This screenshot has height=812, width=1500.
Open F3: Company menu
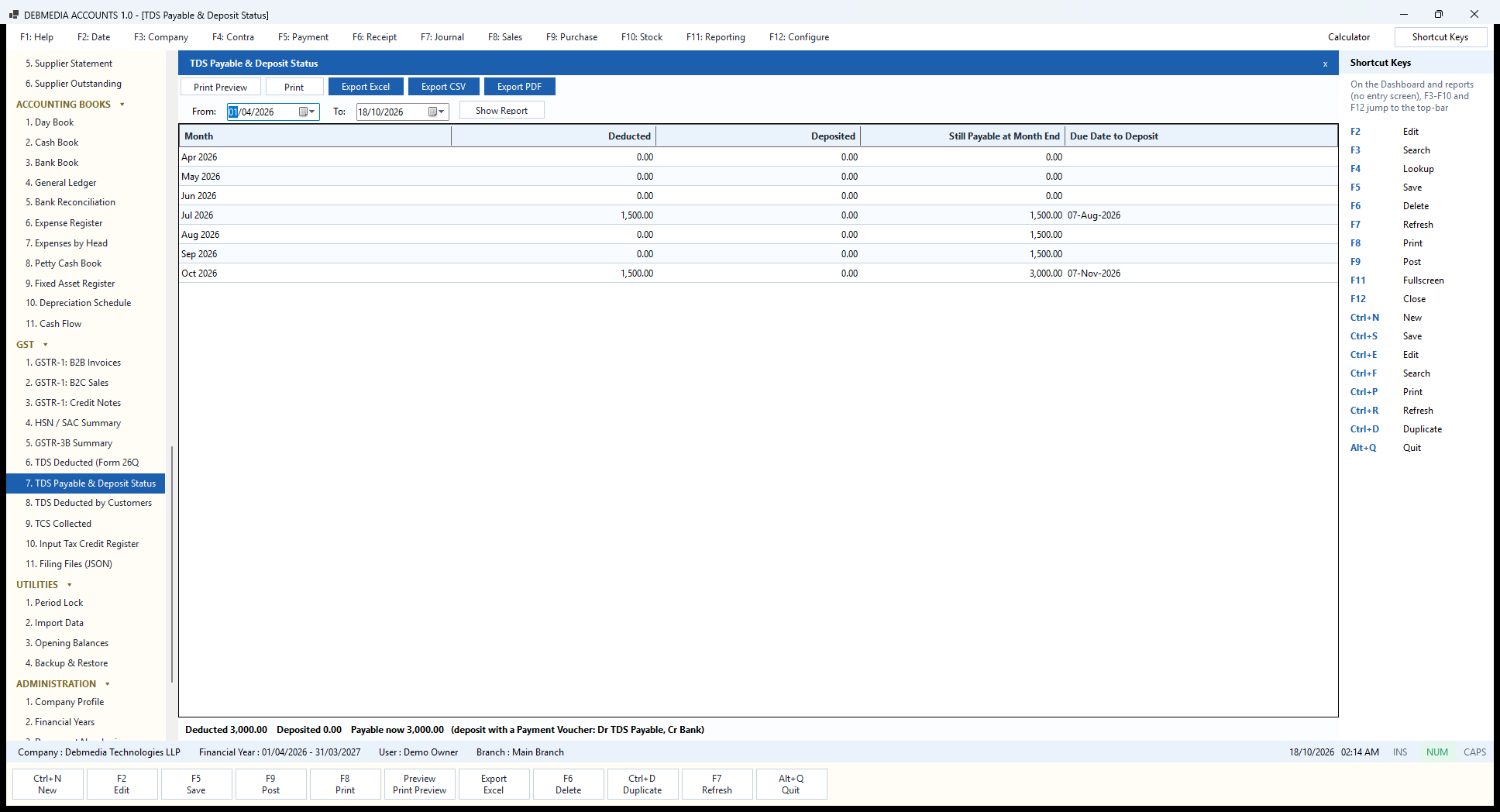click(x=161, y=37)
